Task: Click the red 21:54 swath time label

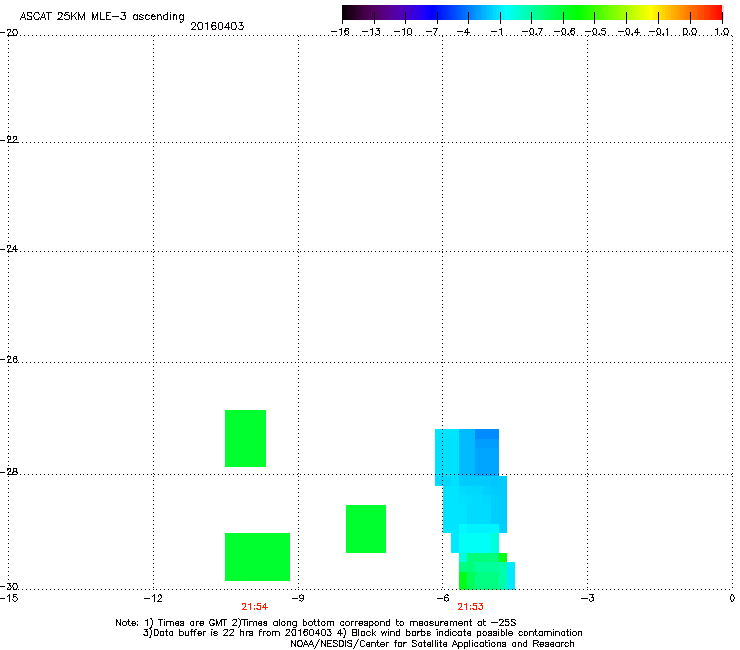Action: pyautogui.click(x=254, y=607)
